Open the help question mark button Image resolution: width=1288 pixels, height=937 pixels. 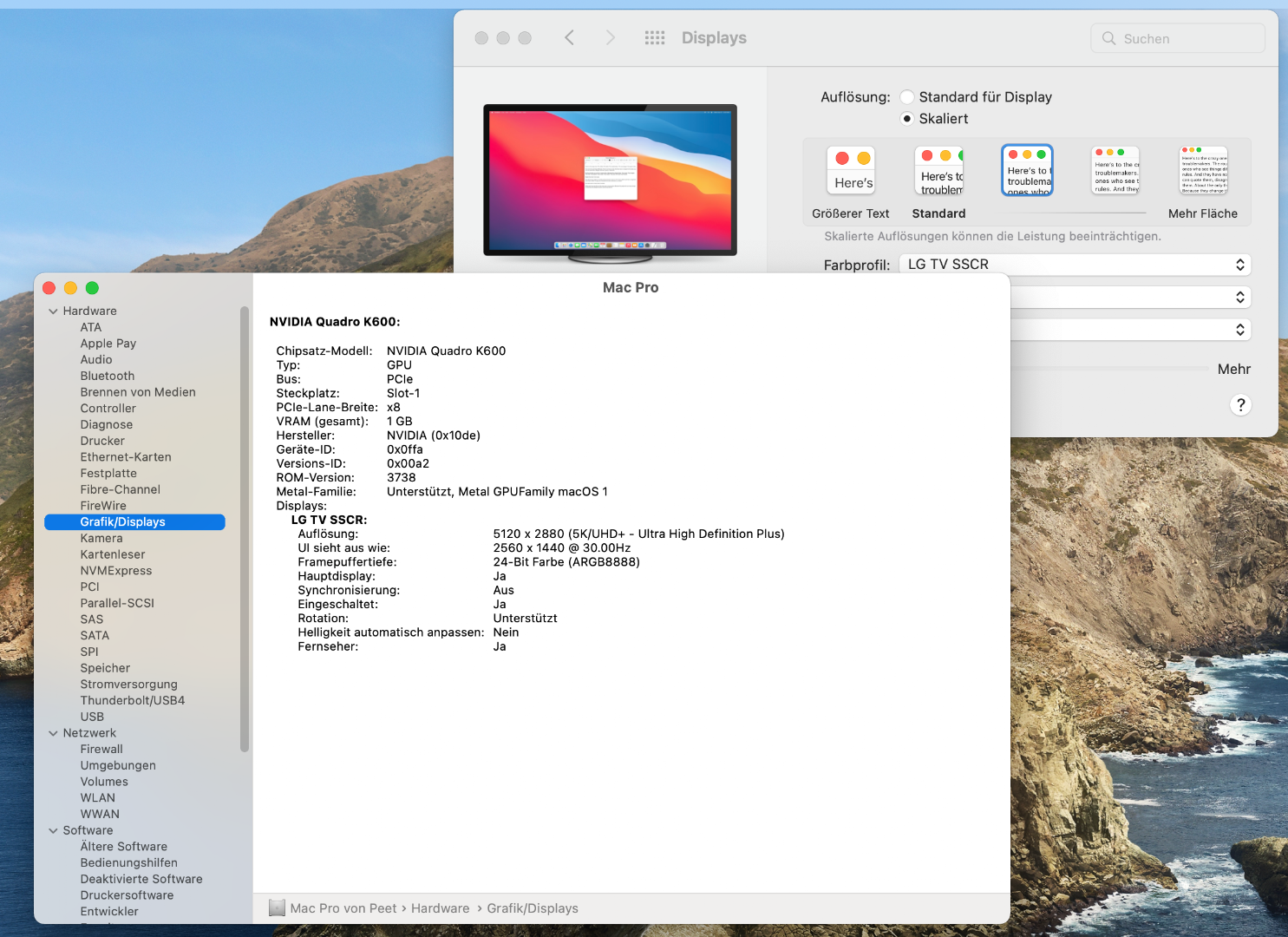pyautogui.click(x=1241, y=404)
